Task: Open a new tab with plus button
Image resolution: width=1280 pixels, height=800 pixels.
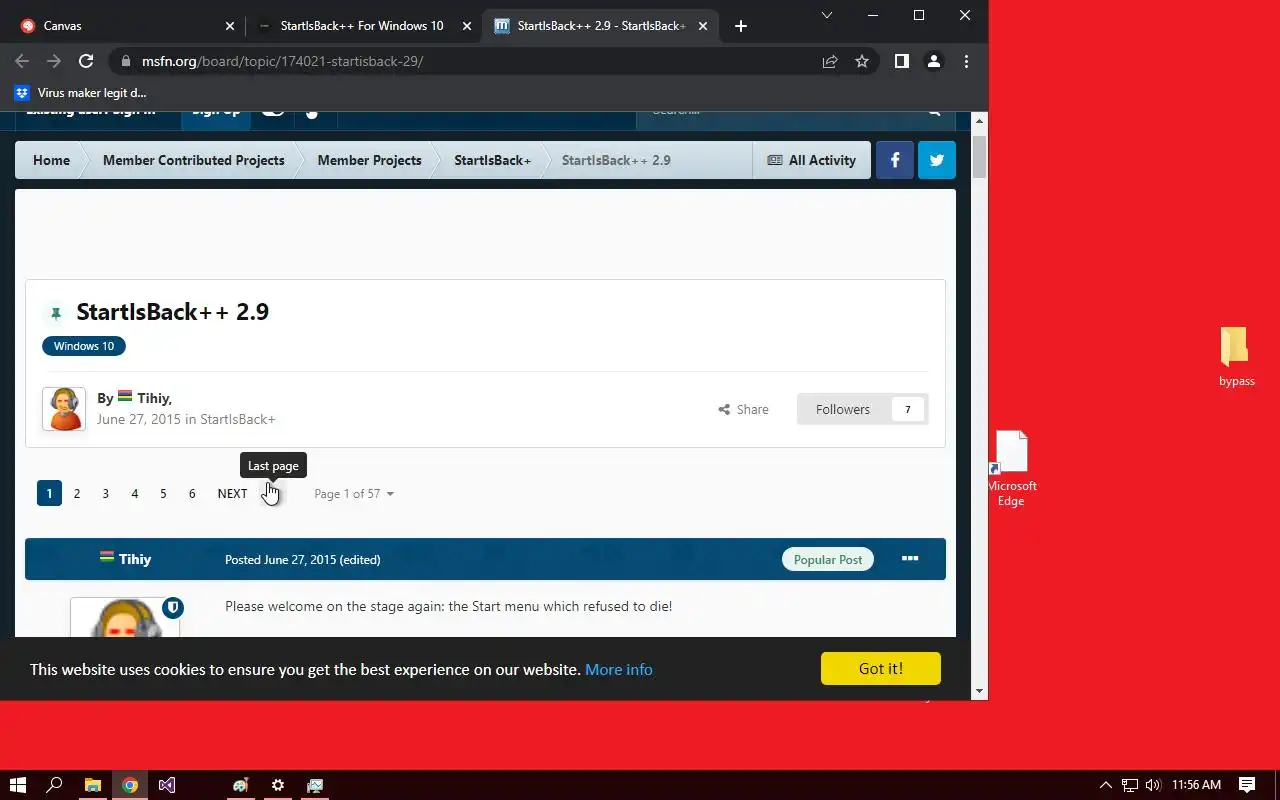Action: point(740,26)
